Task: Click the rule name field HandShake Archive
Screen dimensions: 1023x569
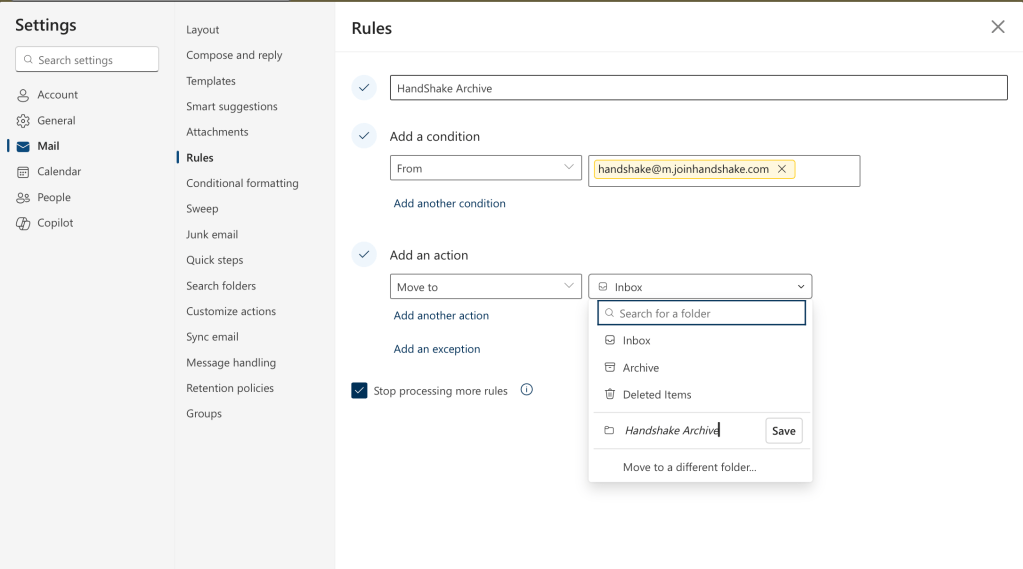Action: (x=698, y=88)
